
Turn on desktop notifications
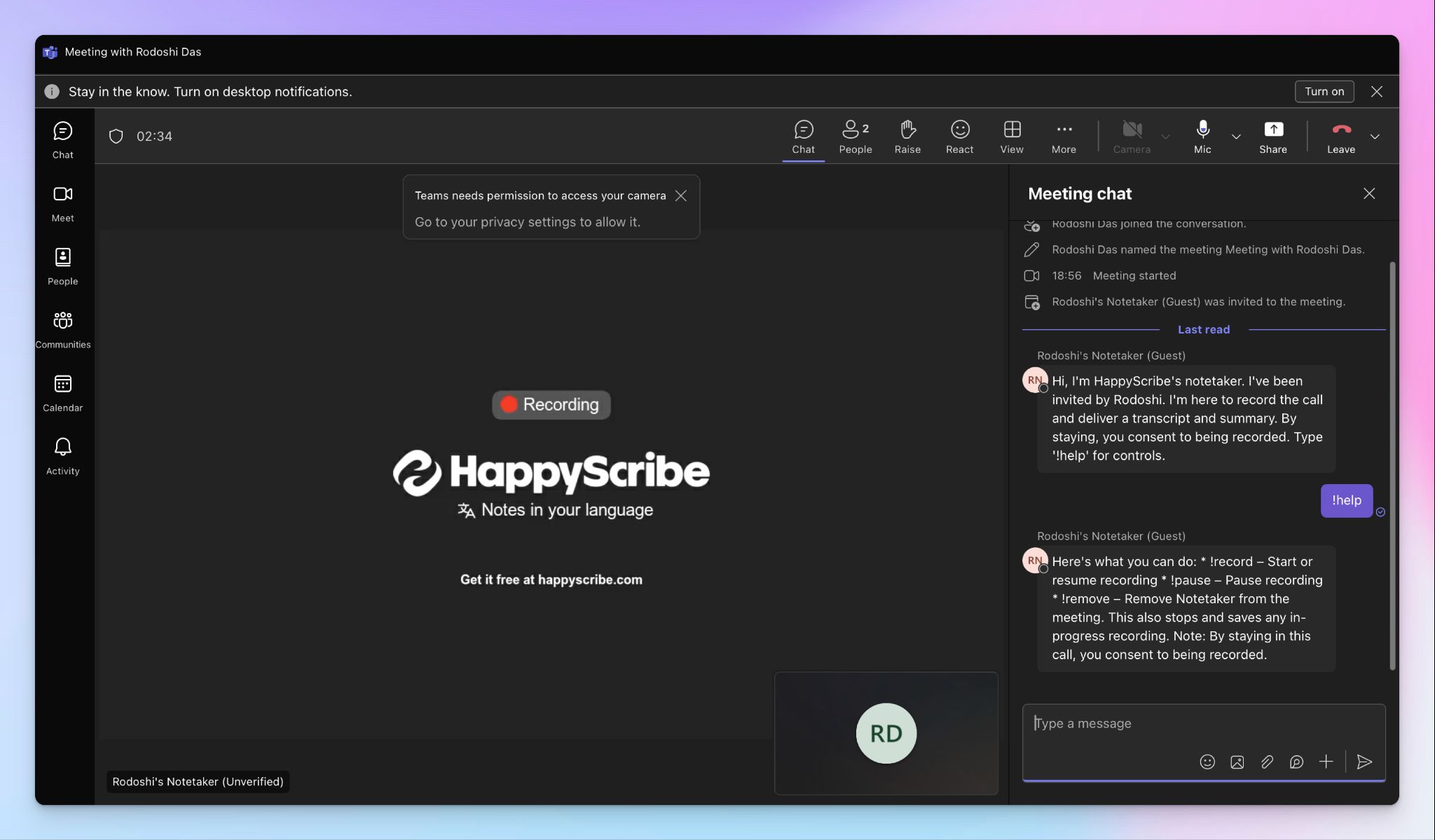pos(1324,91)
